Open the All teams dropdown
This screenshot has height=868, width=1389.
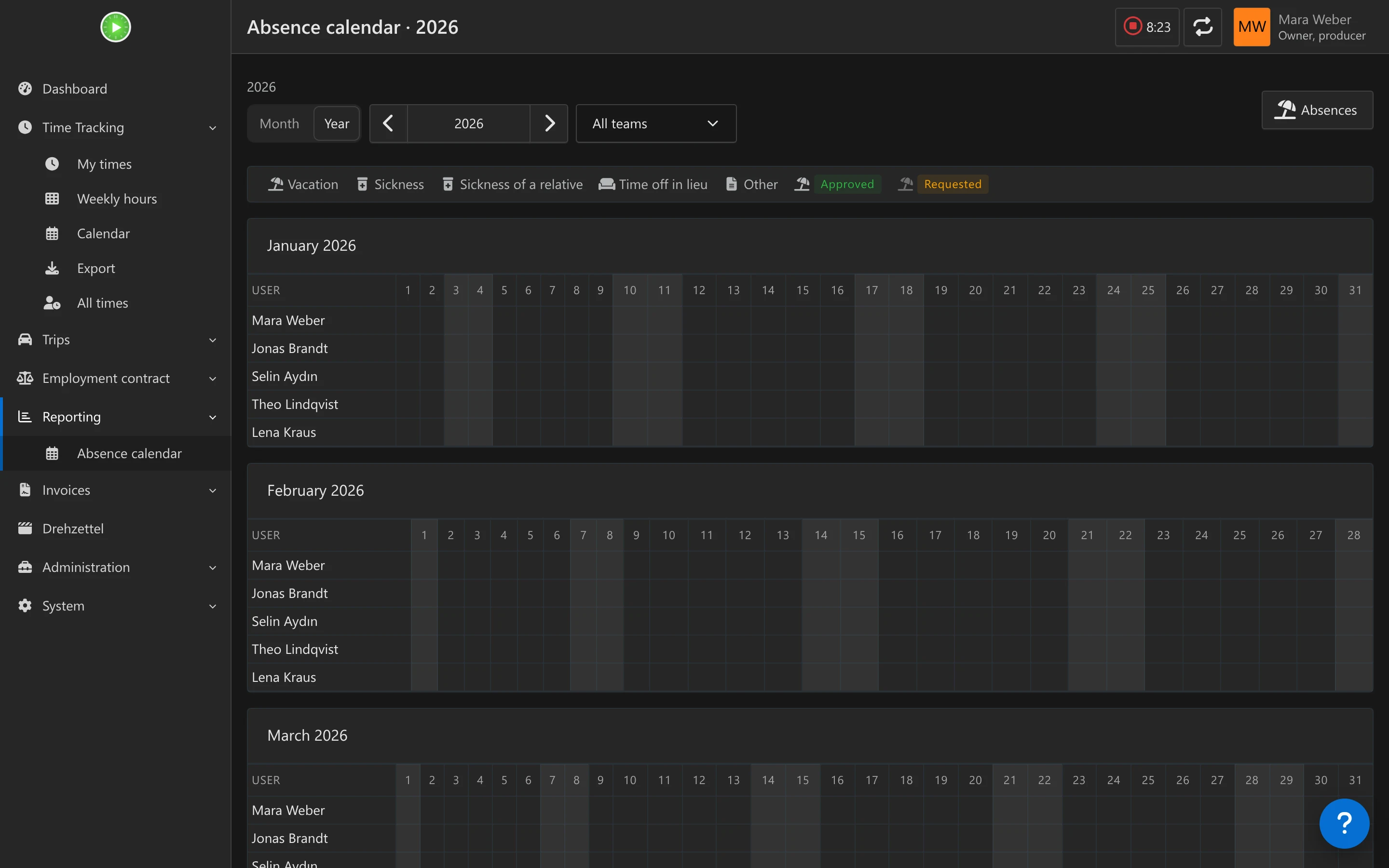(x=656, y=123)
